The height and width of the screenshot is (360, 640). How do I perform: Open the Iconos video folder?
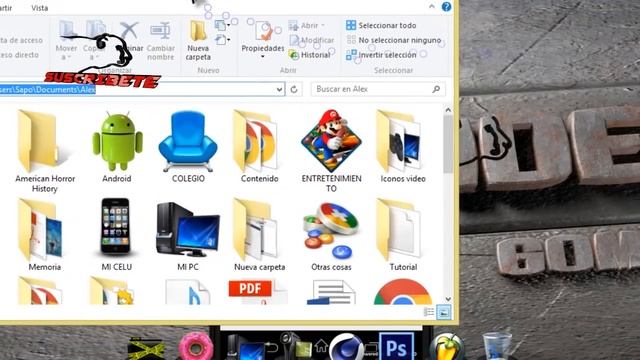pos(403,147)
